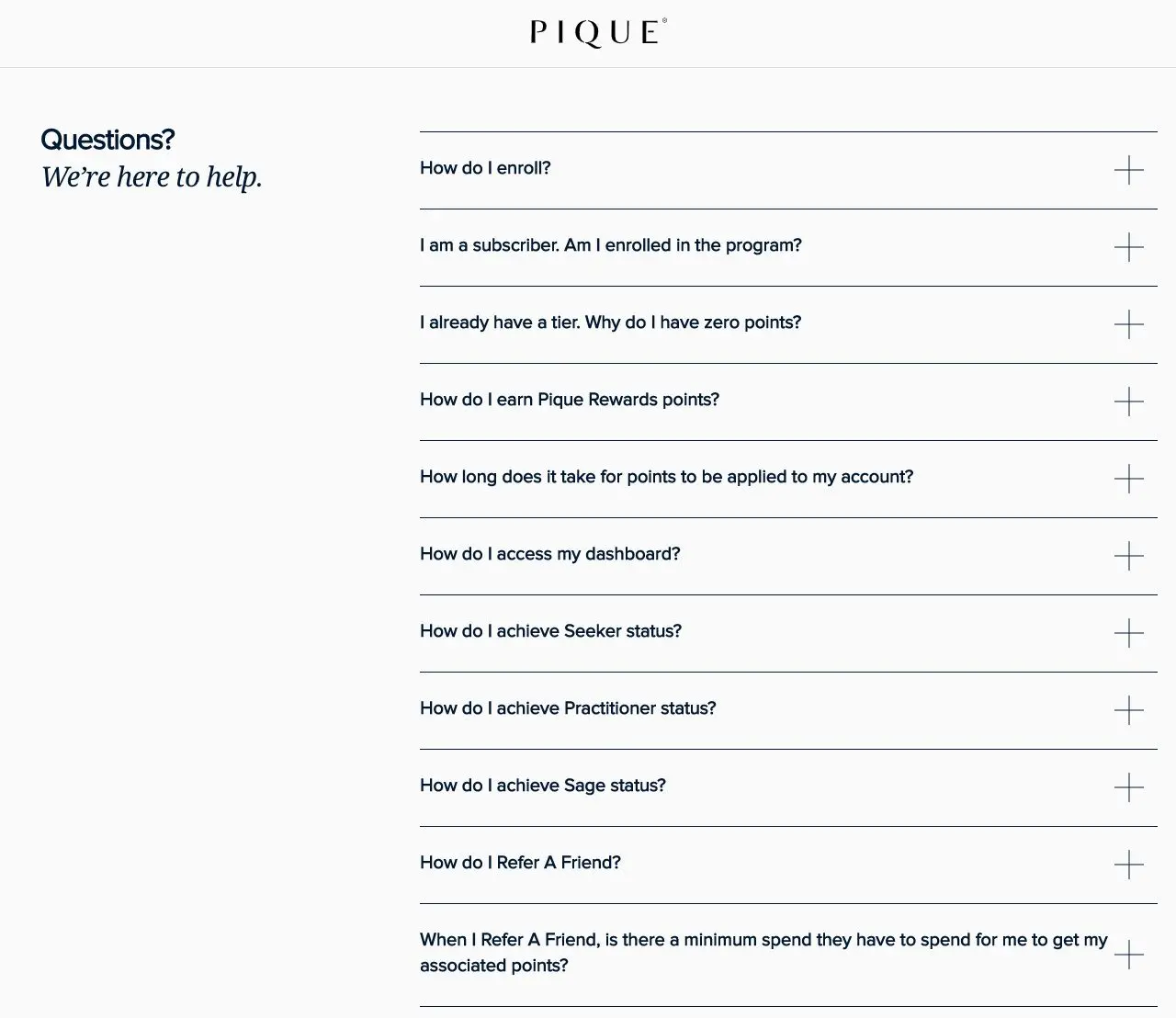This screenshot has height=1018, width=1176.
Task: Open 'How do I achieve Practitioner status?' item
Action: click(568, 708)
